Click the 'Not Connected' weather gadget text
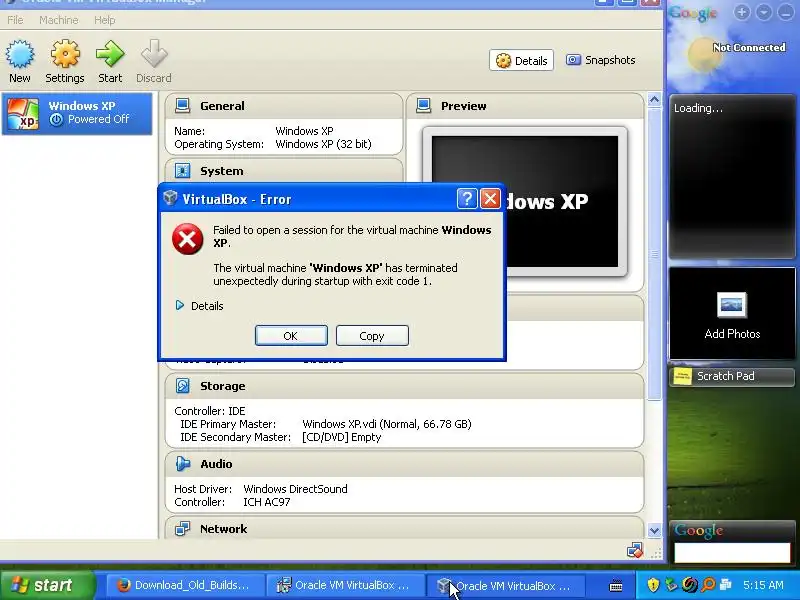 [749, 47]
